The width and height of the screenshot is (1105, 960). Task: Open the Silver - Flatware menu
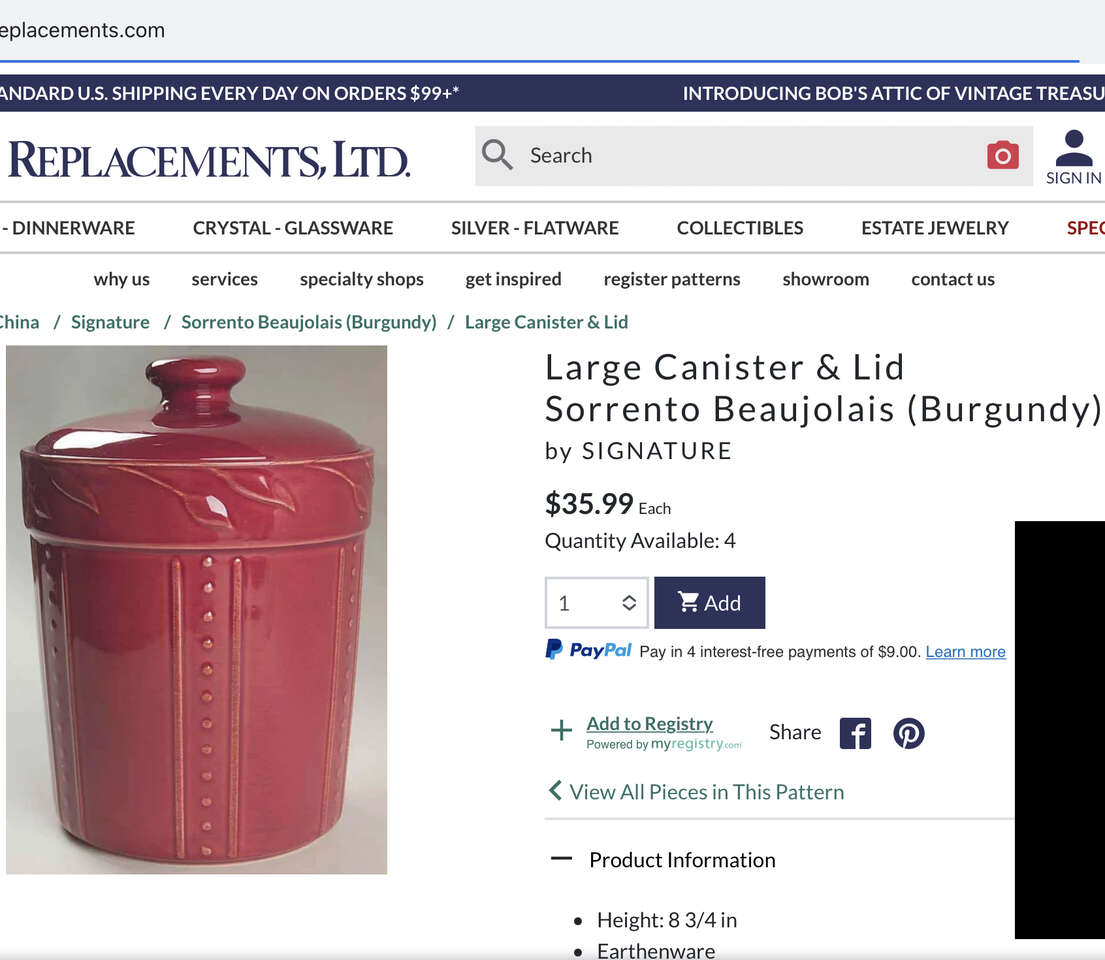(x=534, y=228)
